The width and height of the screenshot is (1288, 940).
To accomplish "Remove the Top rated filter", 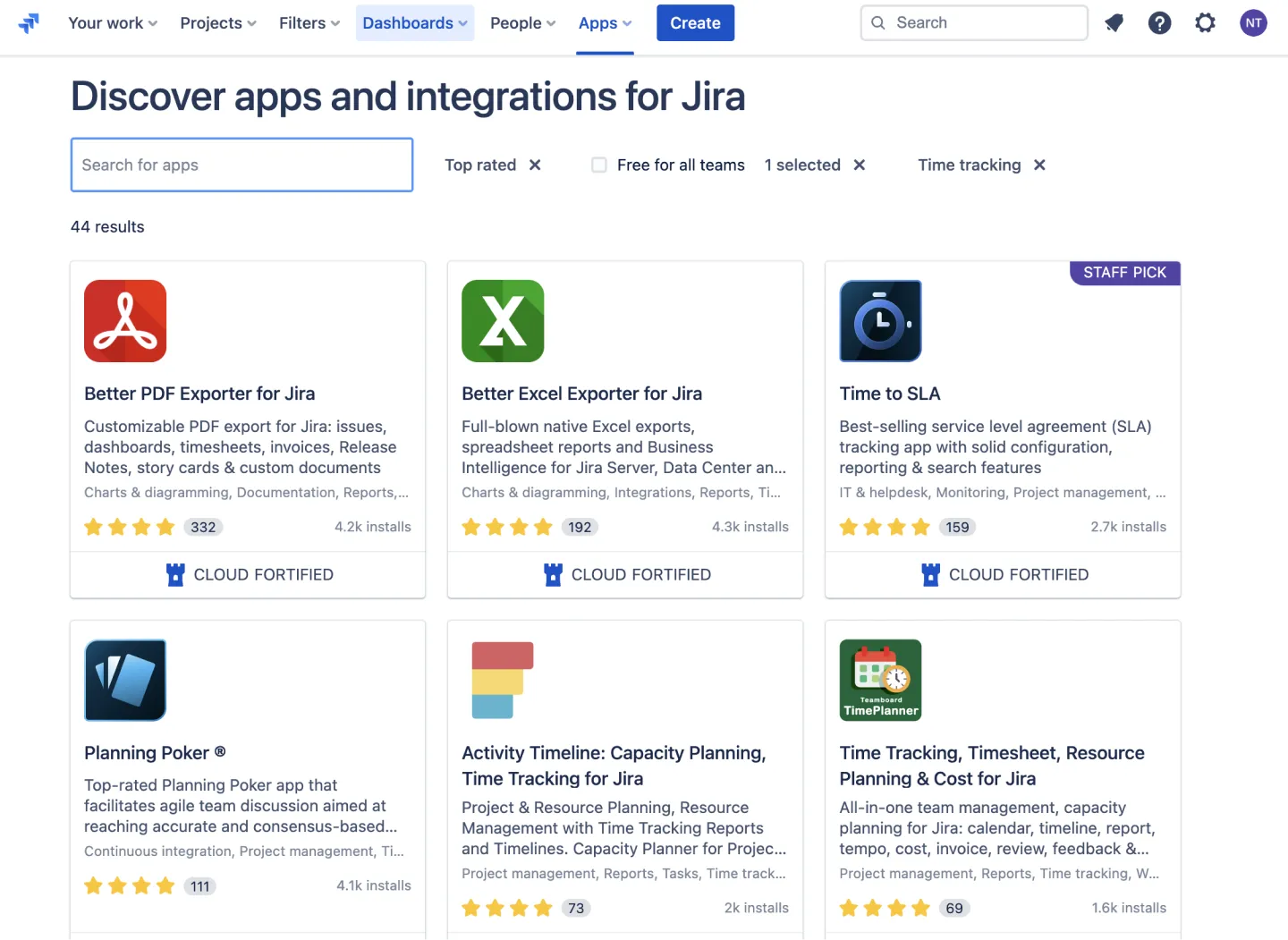I will [x=535, y=165].
